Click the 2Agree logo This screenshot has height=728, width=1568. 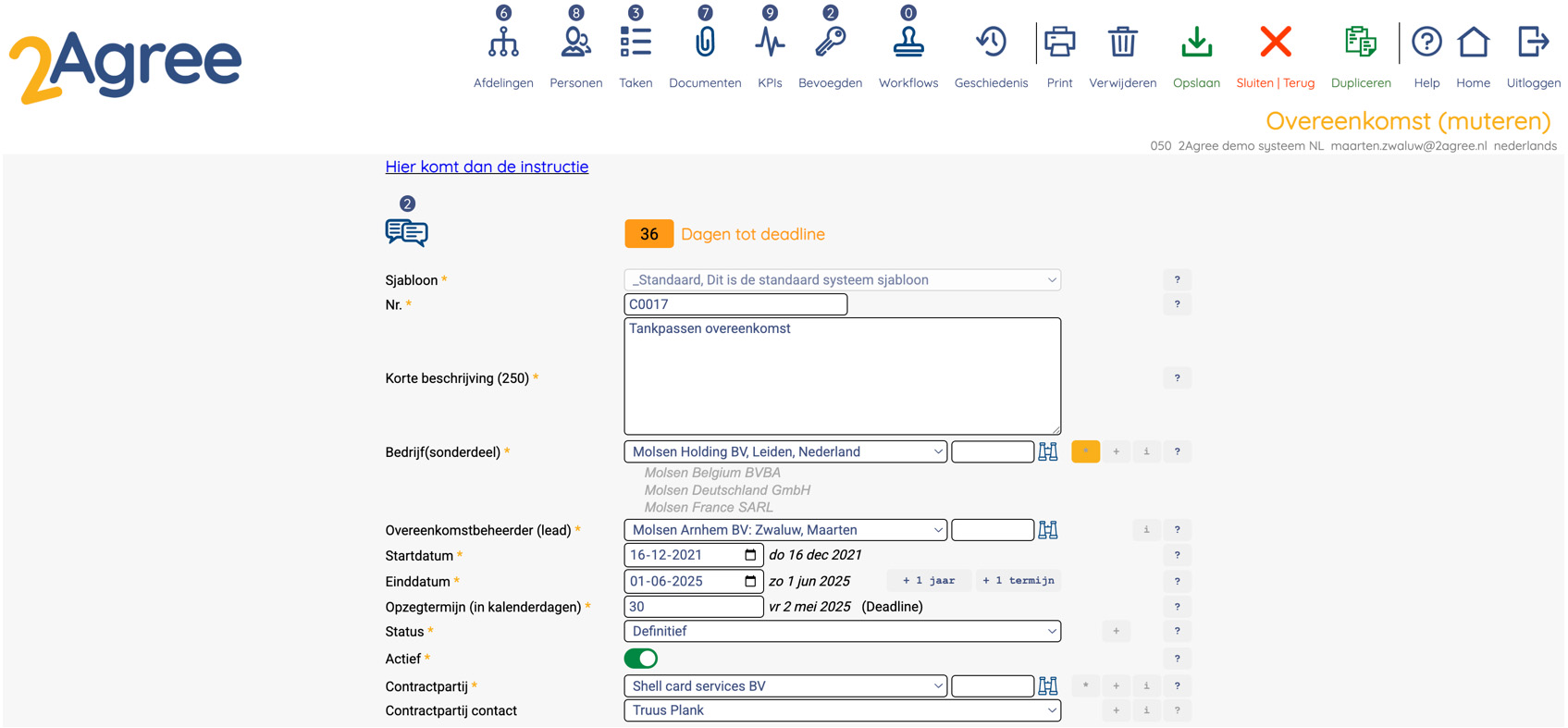[x=125, y=68]
